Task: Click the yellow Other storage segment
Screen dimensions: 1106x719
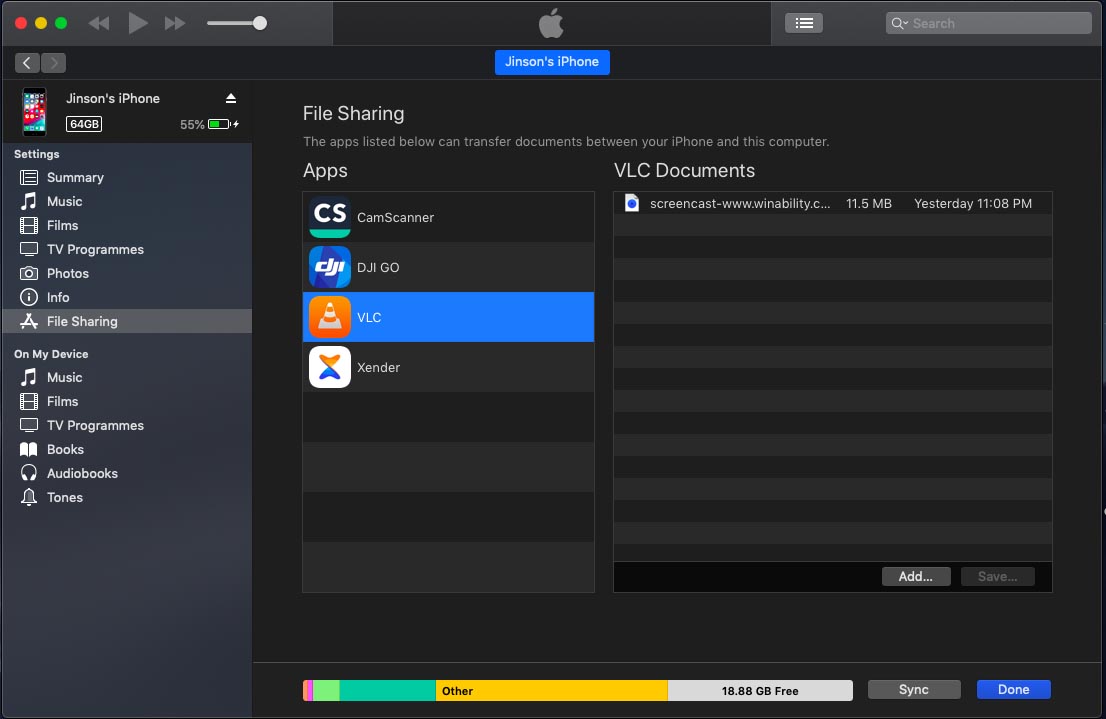Action: coord(552,691)
